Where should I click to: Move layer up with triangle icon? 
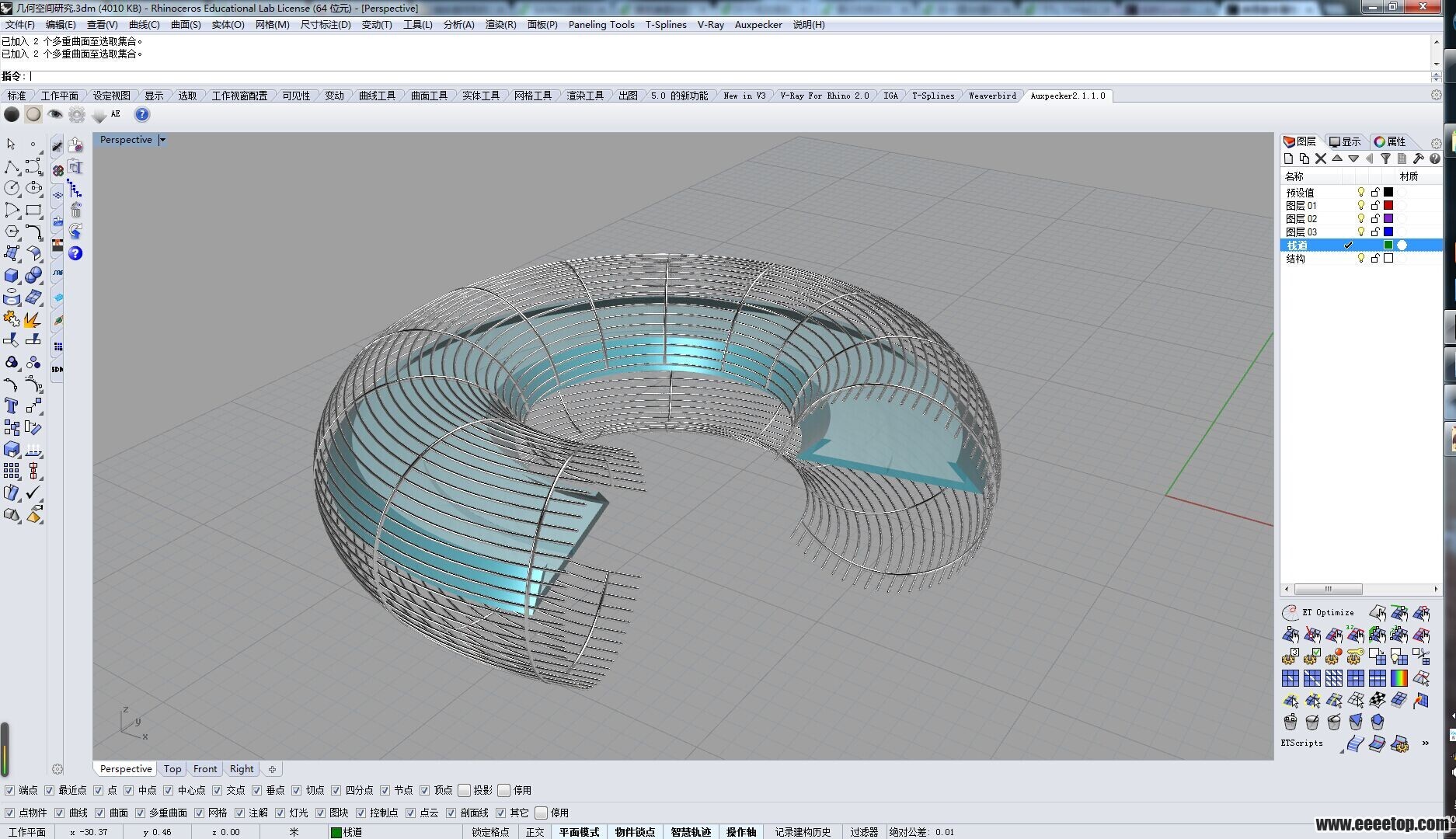[x=1337, y=158]
